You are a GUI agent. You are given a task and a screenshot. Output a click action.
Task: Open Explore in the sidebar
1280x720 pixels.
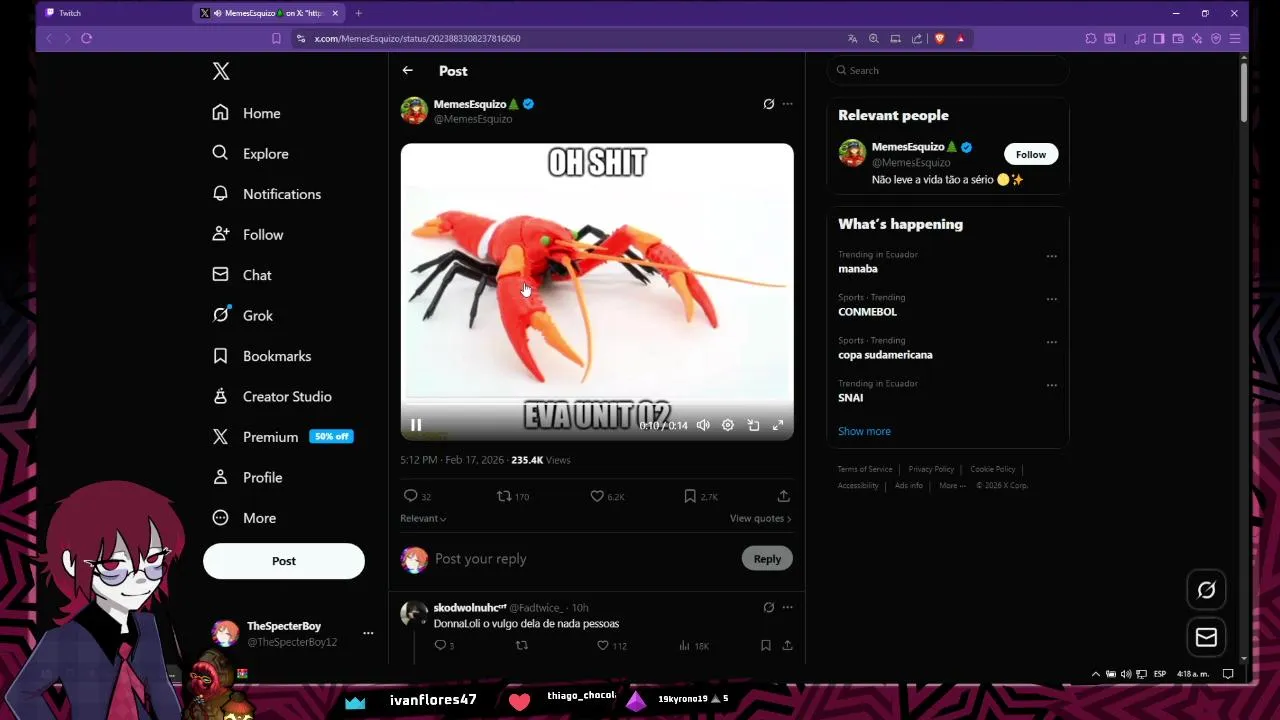click(250, 154)
